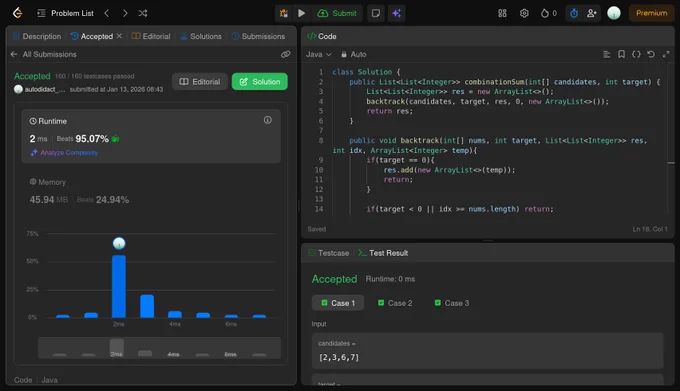The image size is (680, 391).
Task: Click the LeetCode logo icon
Action: tap(17, 13)
